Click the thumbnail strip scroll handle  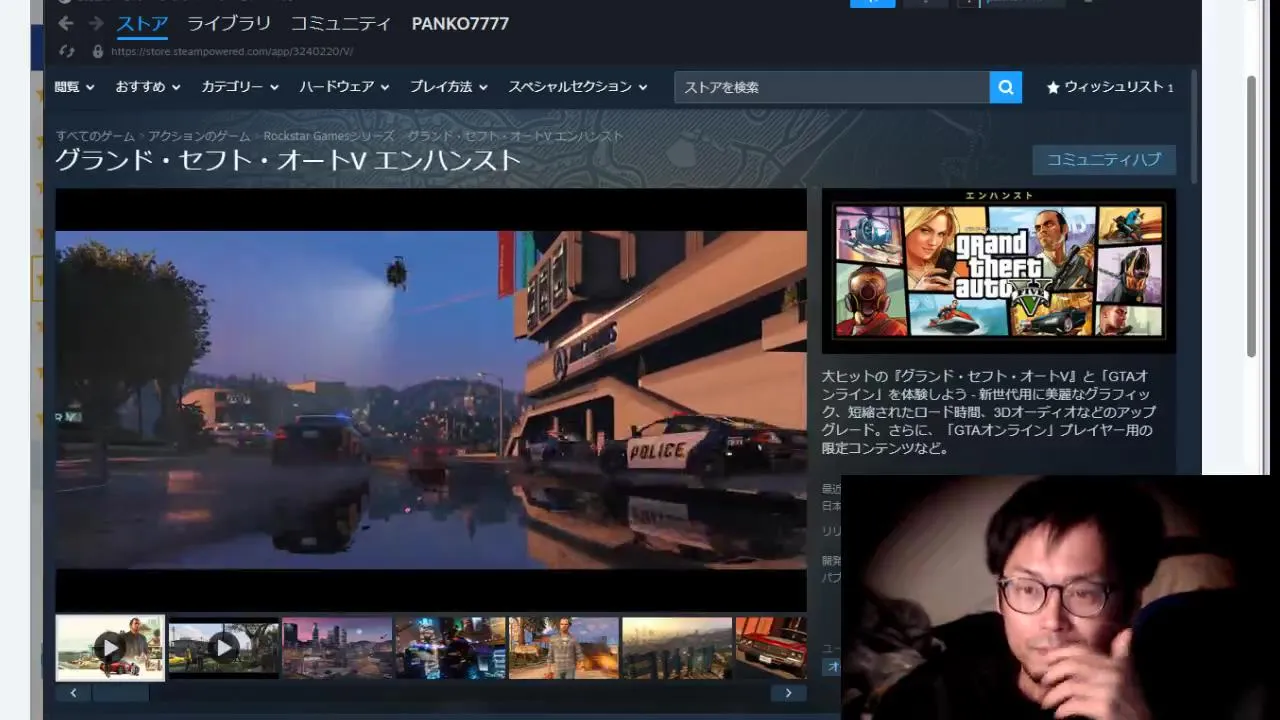(x=121, y=692)
